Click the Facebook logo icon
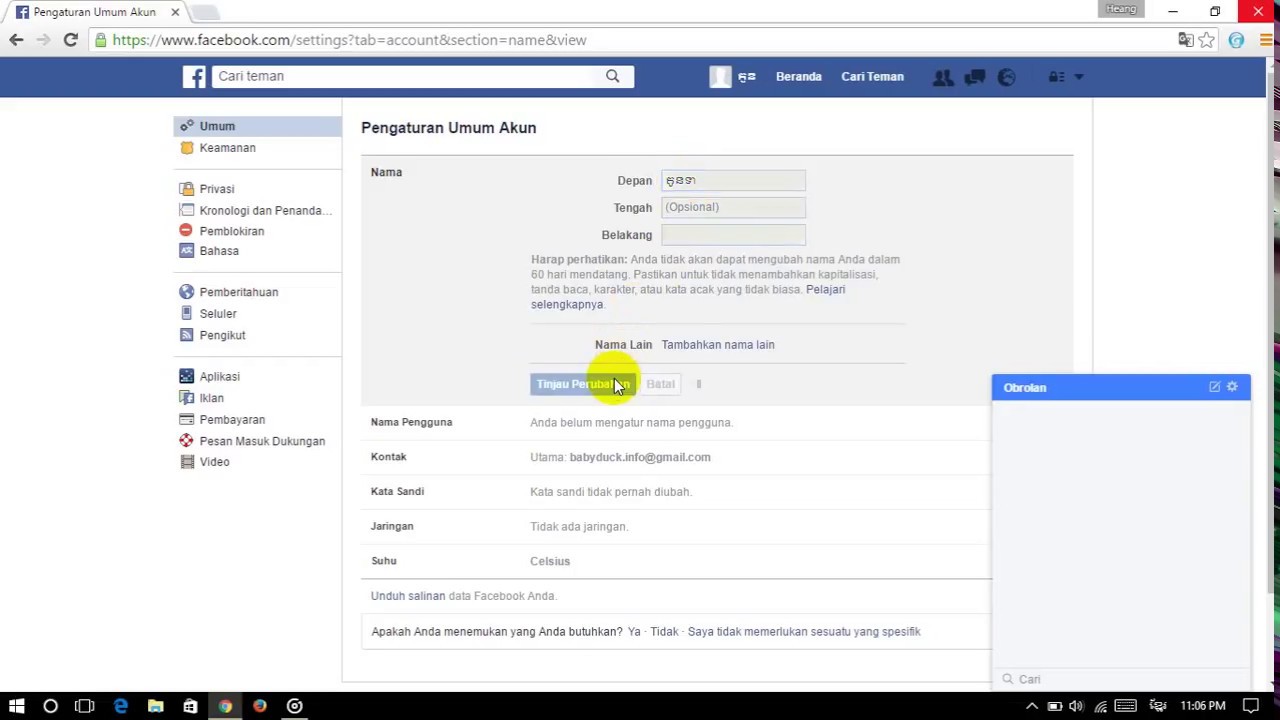Viewport: 1280px width, 720px height. pyautogui.click(x=194, y=76)
